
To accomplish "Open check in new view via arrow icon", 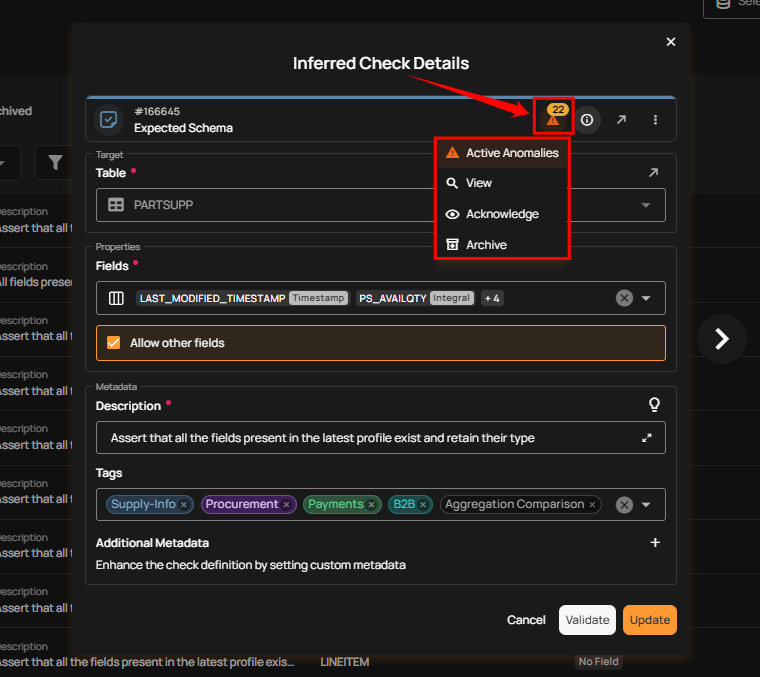I will (621, 120).
